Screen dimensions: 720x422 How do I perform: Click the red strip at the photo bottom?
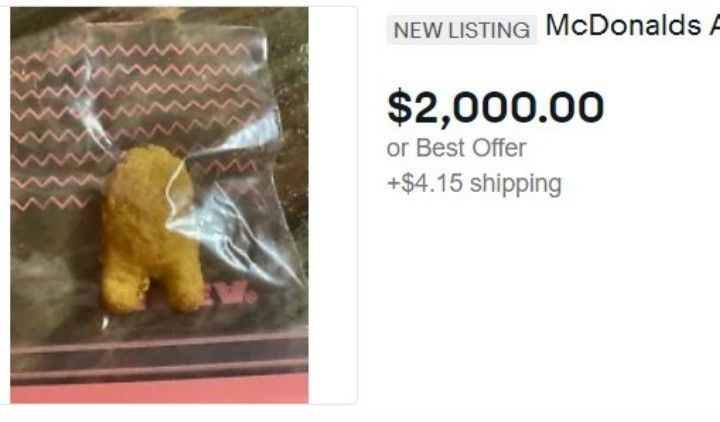(x=159, y=394)
